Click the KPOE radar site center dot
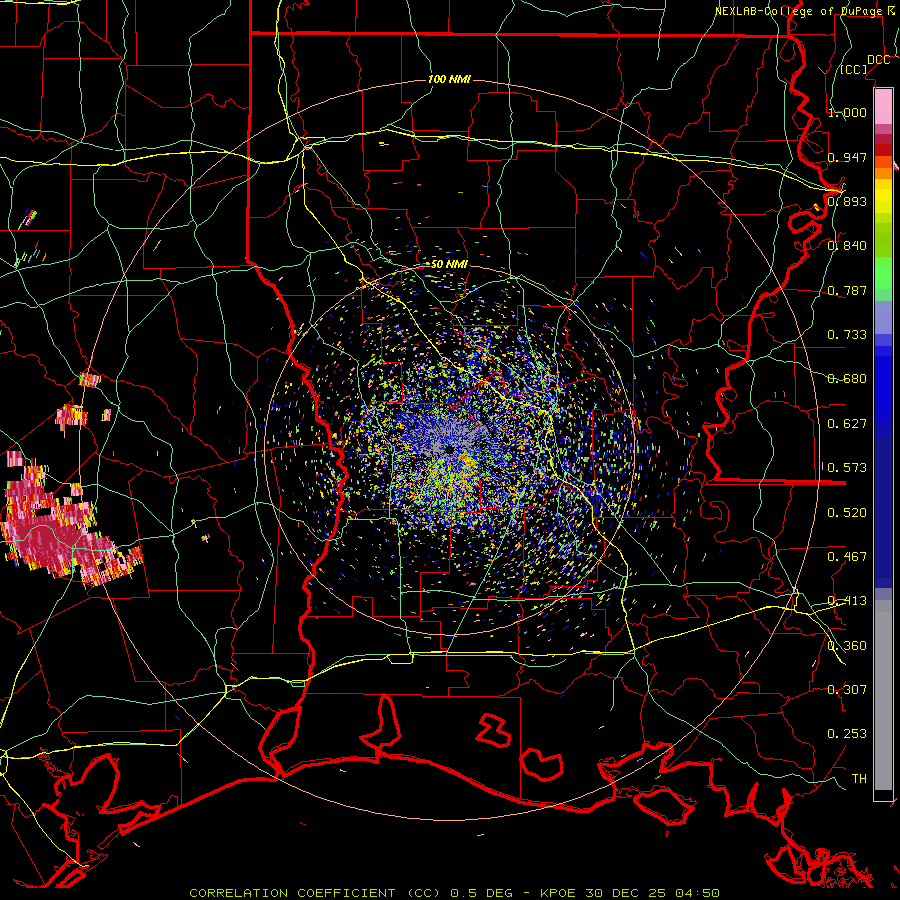 [450, 450]
